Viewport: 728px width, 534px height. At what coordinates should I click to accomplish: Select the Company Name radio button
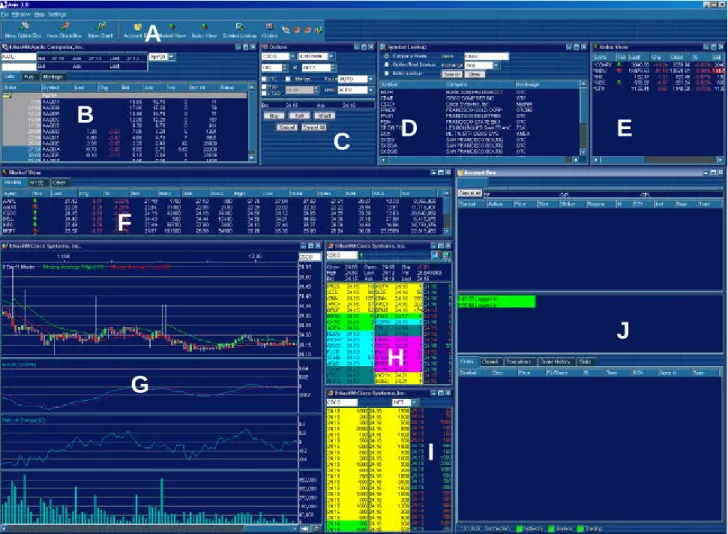[386, 56]
